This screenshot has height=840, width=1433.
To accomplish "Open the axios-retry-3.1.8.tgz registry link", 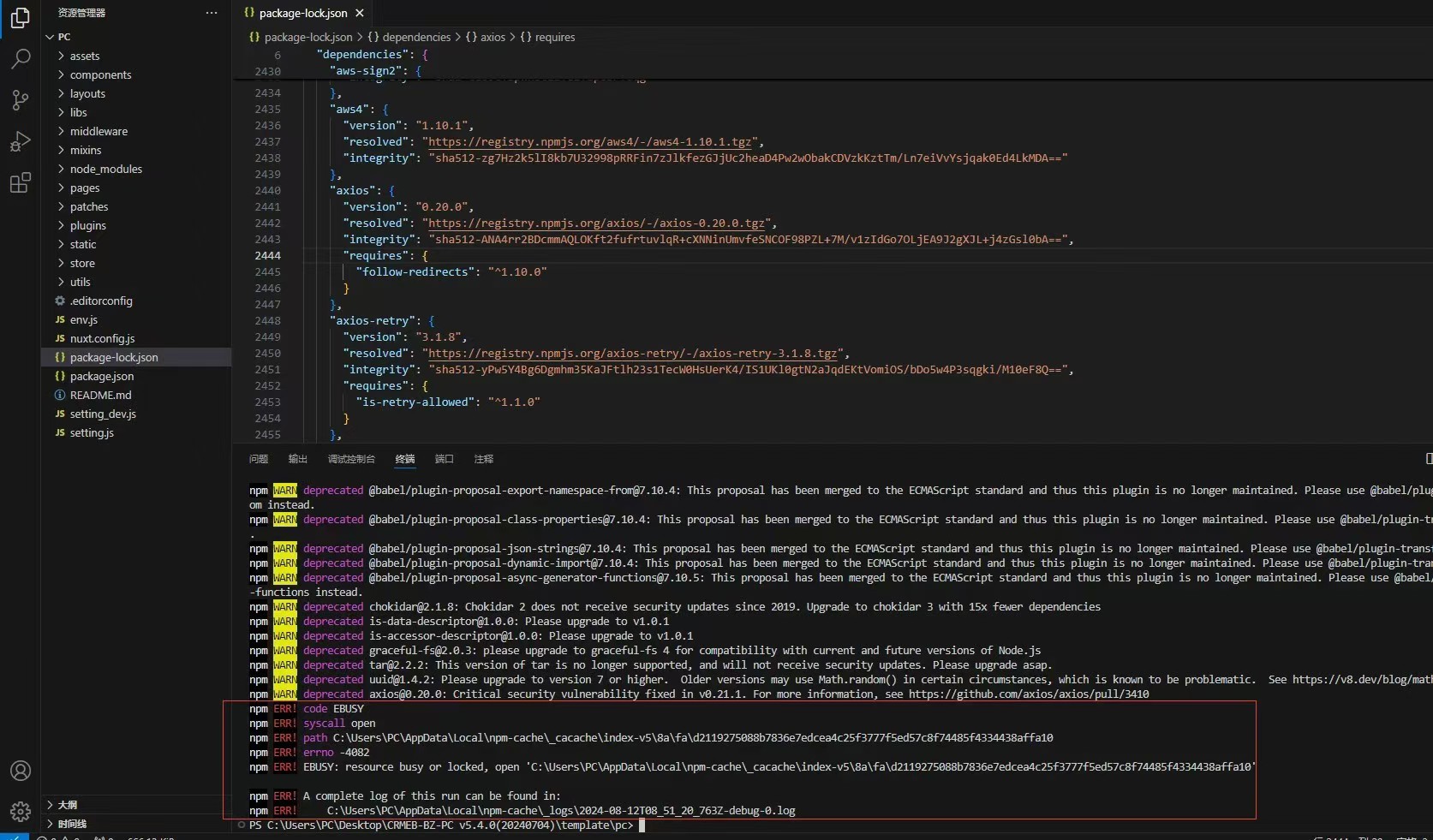I will click(632, 354).
